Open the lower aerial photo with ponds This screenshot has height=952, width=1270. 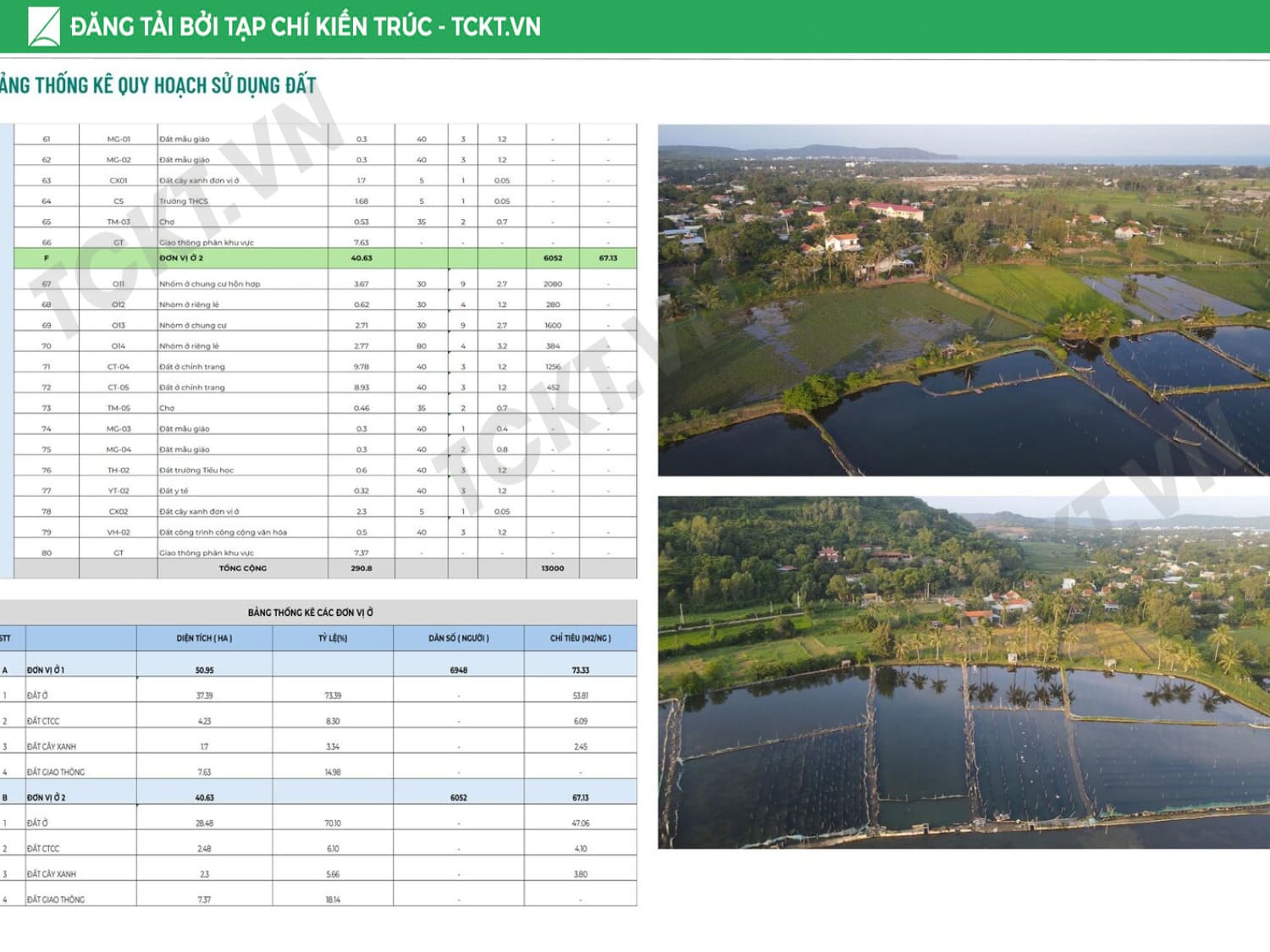964,672
